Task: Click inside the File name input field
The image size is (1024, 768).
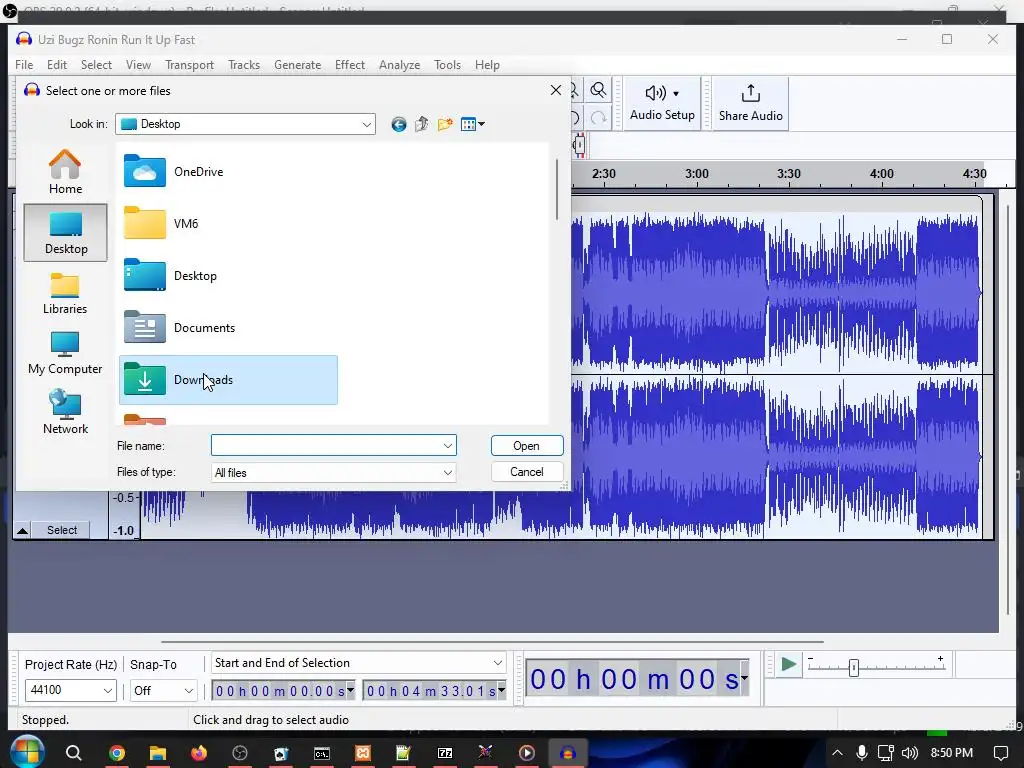Action: [327, 445]
